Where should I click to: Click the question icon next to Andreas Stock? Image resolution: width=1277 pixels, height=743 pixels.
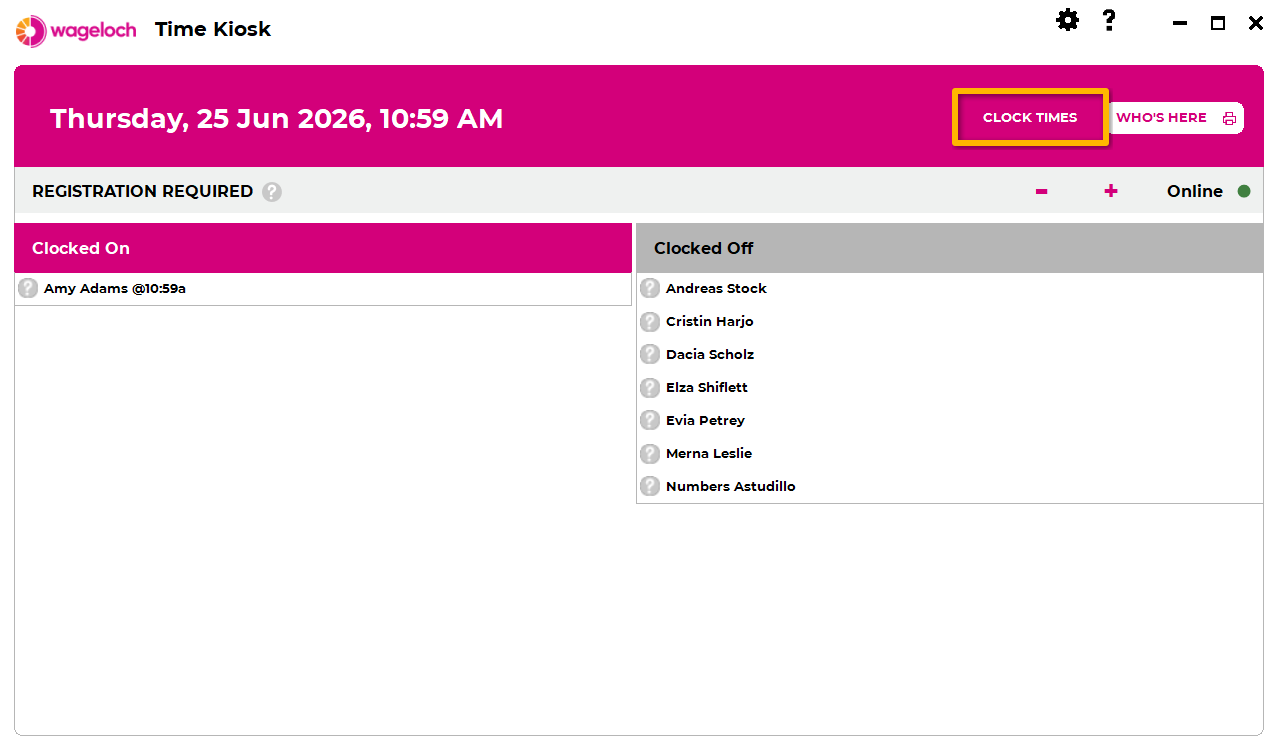pos(650,288)
